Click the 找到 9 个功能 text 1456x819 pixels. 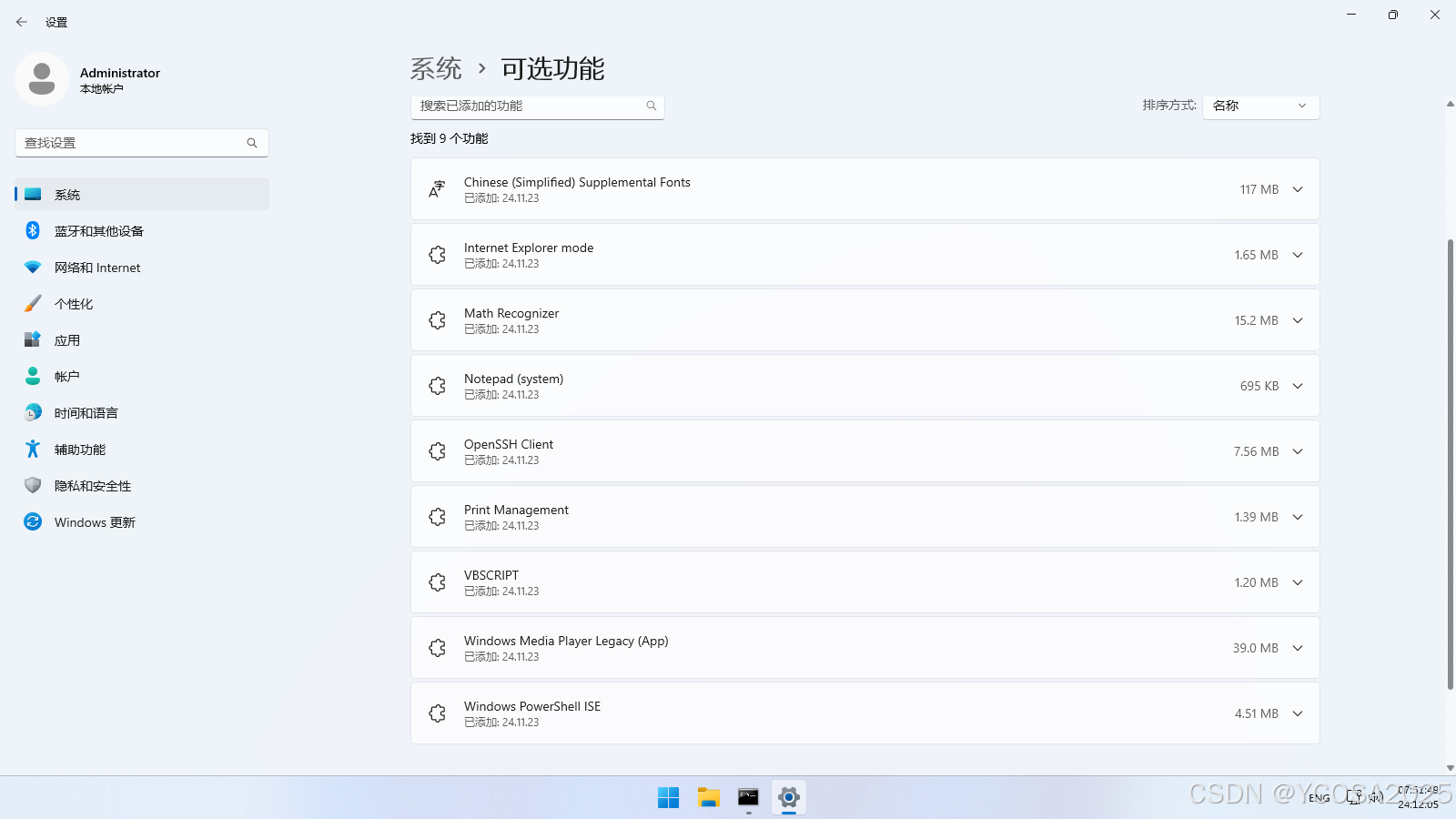450,138
